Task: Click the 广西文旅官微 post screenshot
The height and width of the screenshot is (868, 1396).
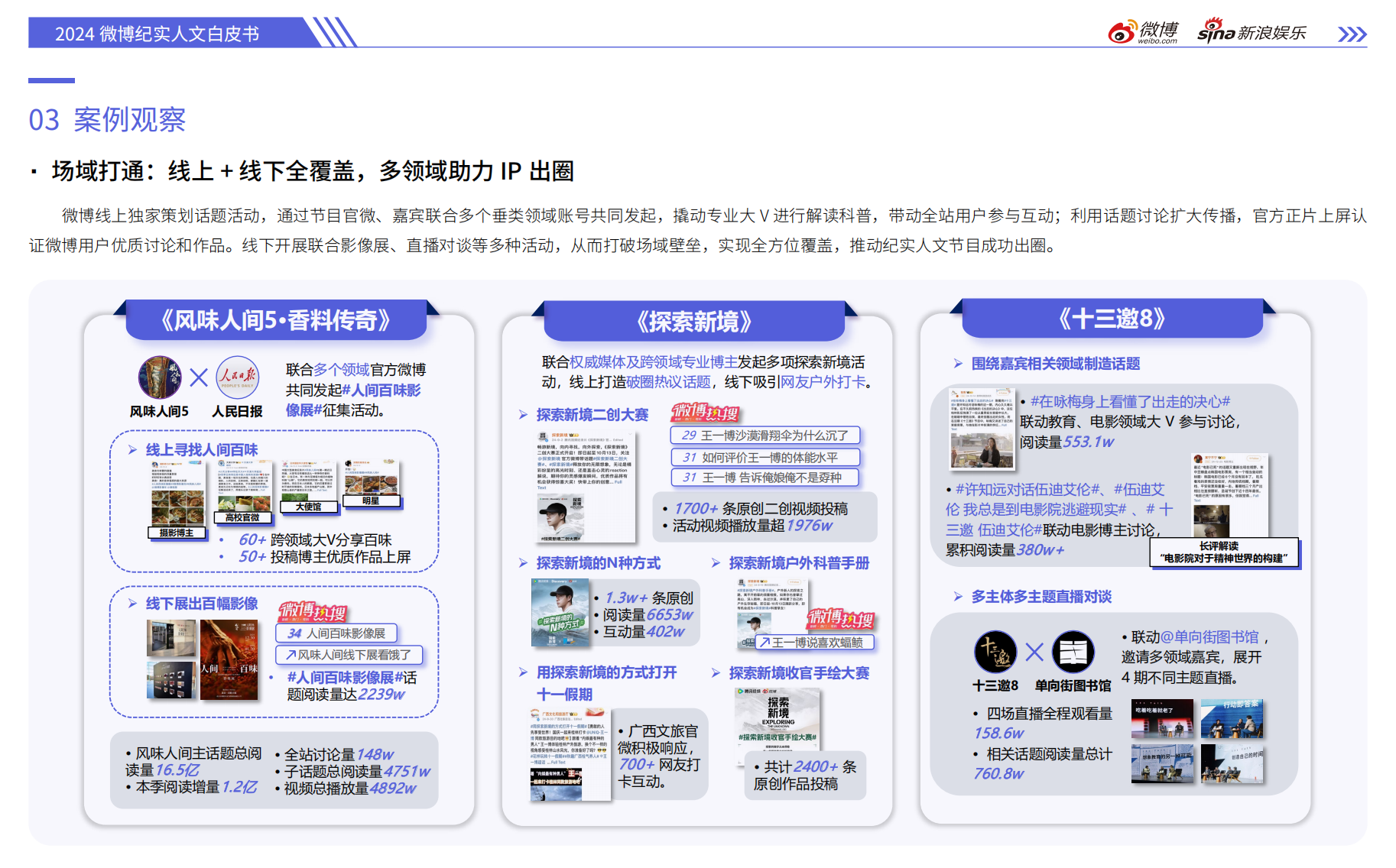Action: point(570,754)
